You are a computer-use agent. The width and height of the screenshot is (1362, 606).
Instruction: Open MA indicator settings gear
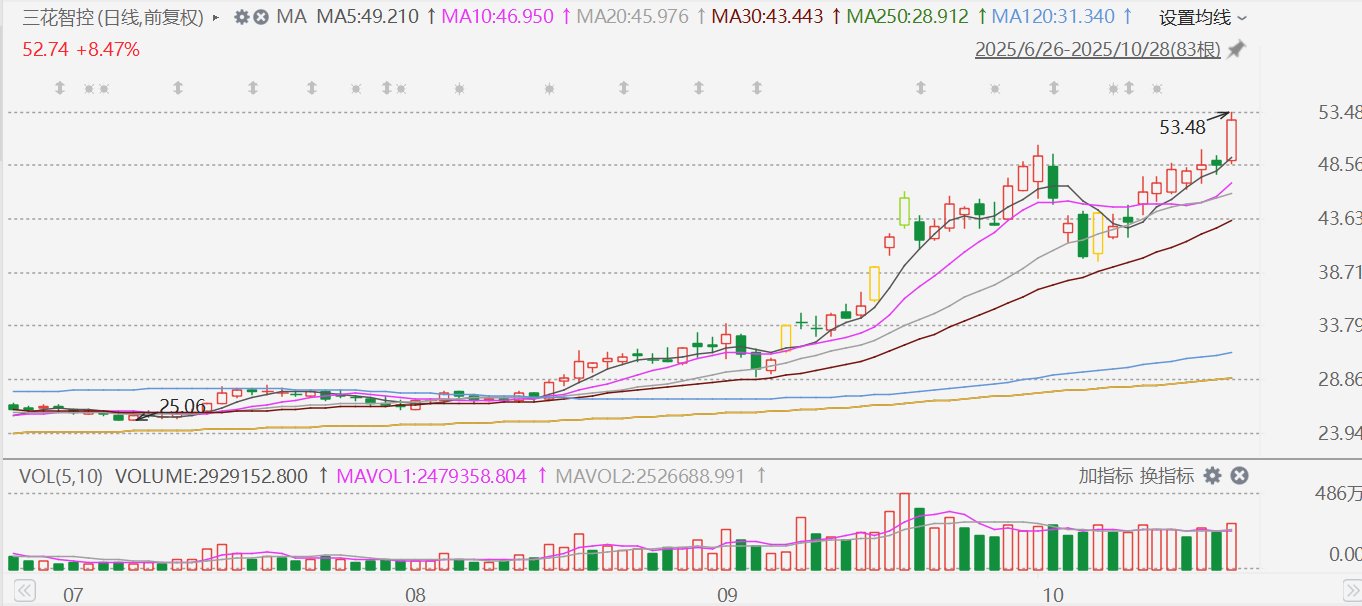pos(241,17)
